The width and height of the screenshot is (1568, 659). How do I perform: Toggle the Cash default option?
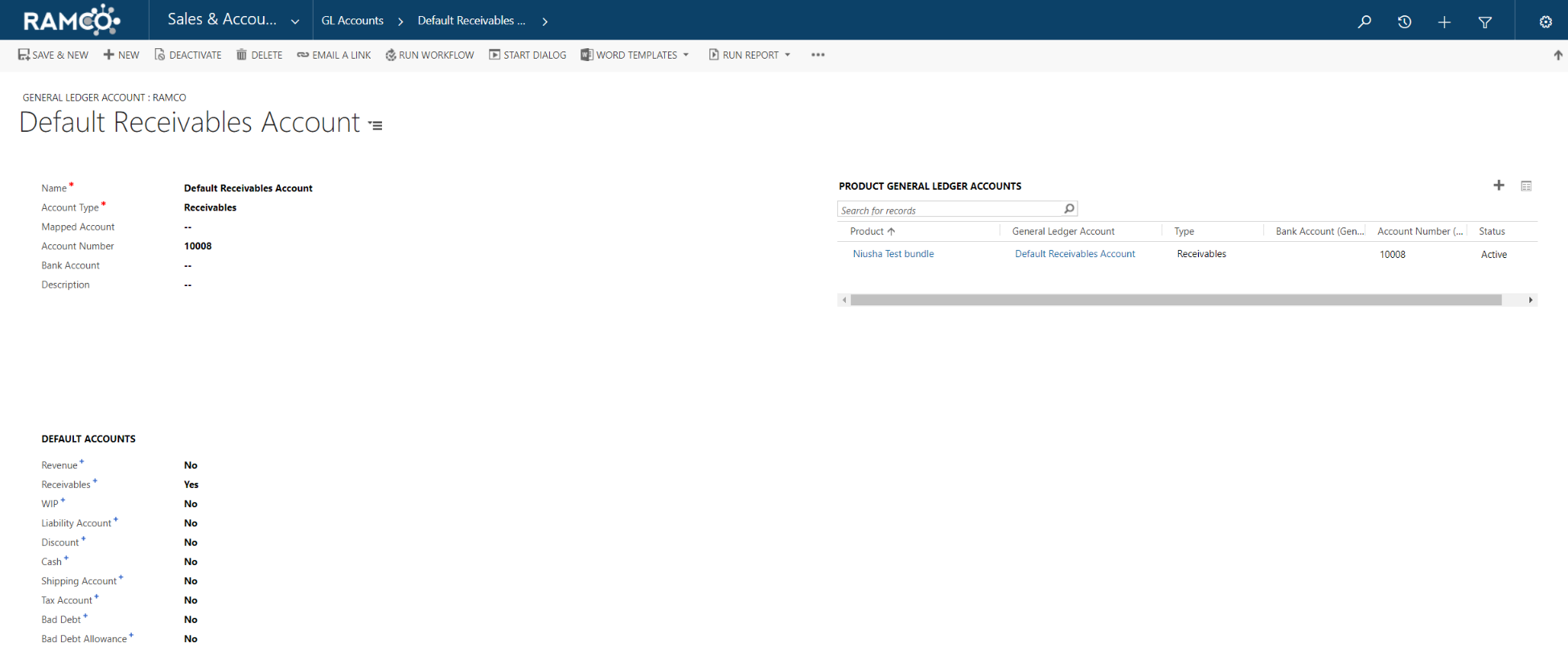[x=191, y=562]
